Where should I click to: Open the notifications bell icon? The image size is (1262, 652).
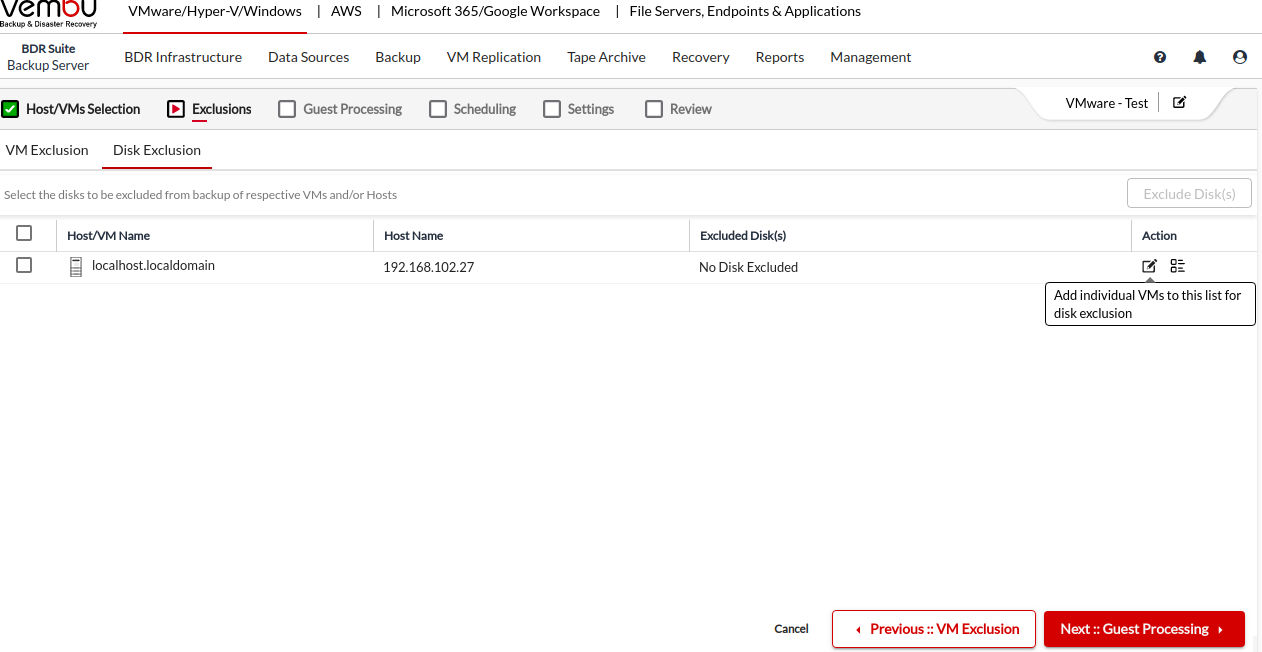1200,58
